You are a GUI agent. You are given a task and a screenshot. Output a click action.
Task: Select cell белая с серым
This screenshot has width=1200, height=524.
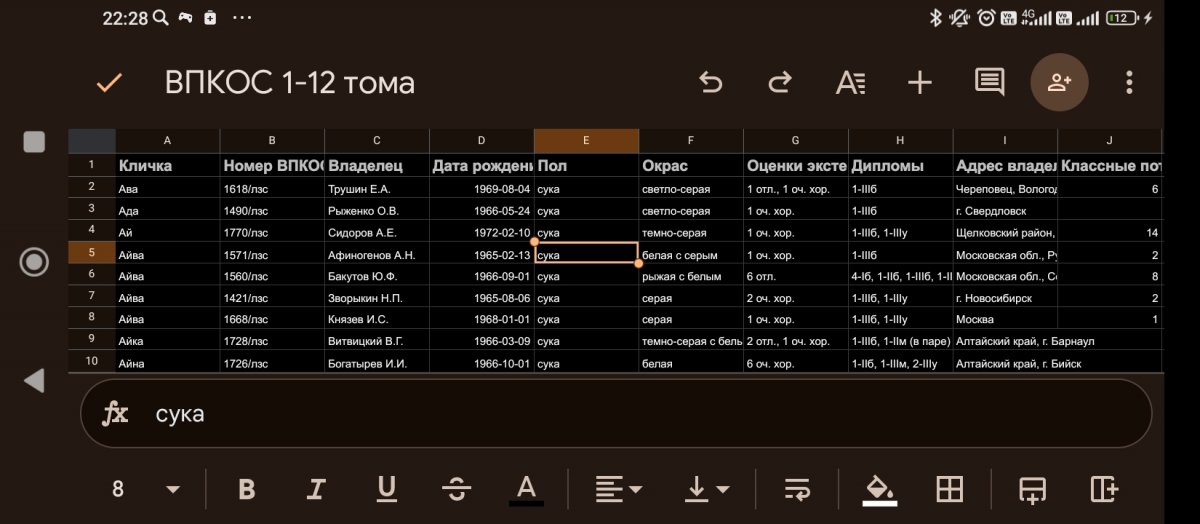(x=691, y=254)
